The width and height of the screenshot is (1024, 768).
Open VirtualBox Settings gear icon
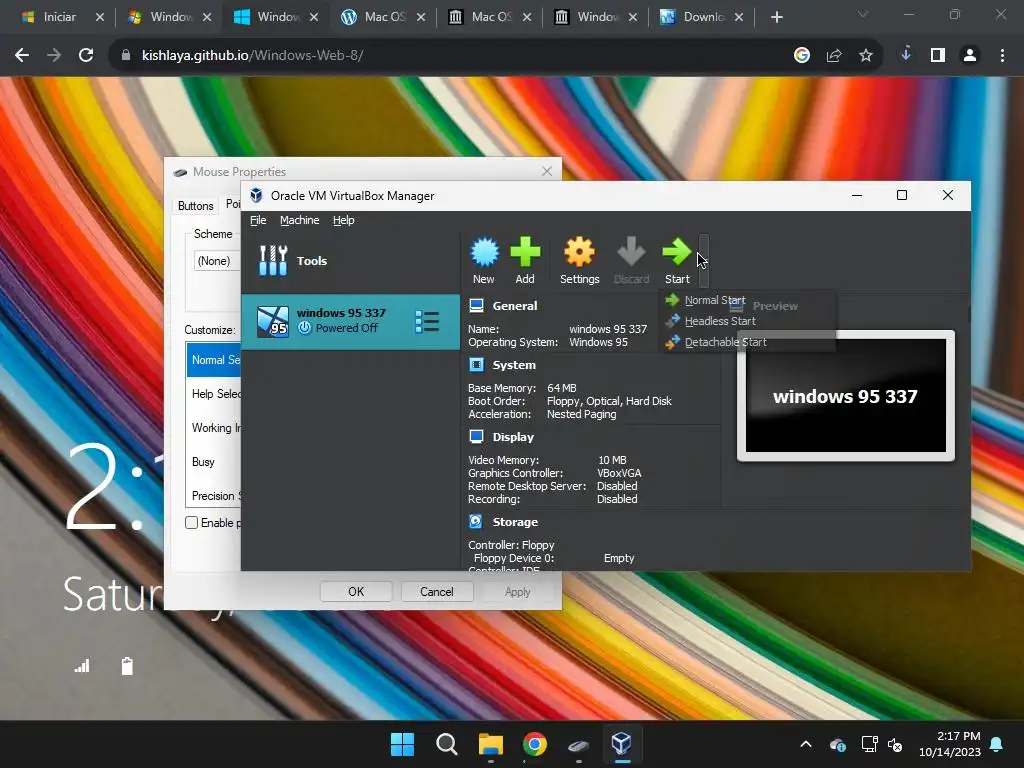(579, 252)
